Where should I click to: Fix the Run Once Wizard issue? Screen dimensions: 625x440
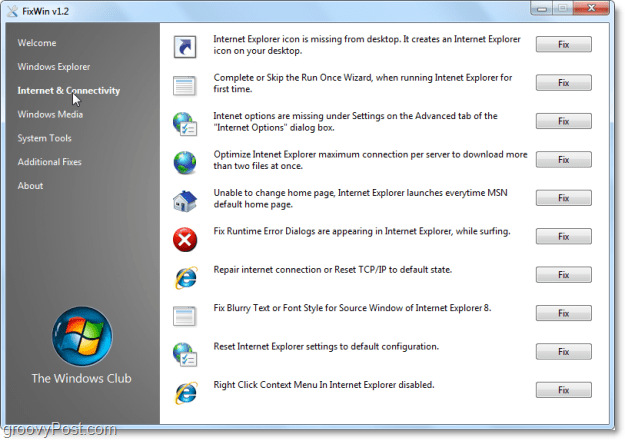point(564,82)
